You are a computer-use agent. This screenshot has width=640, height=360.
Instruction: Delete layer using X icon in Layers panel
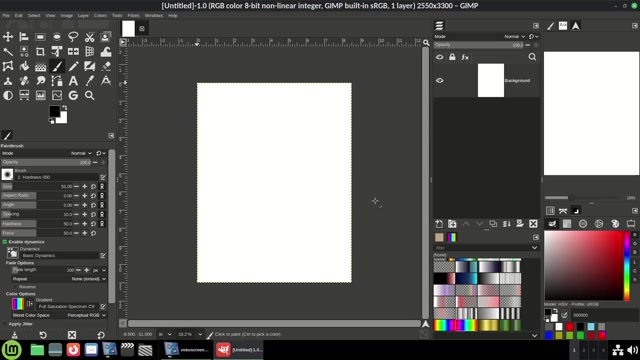(533, 224)
